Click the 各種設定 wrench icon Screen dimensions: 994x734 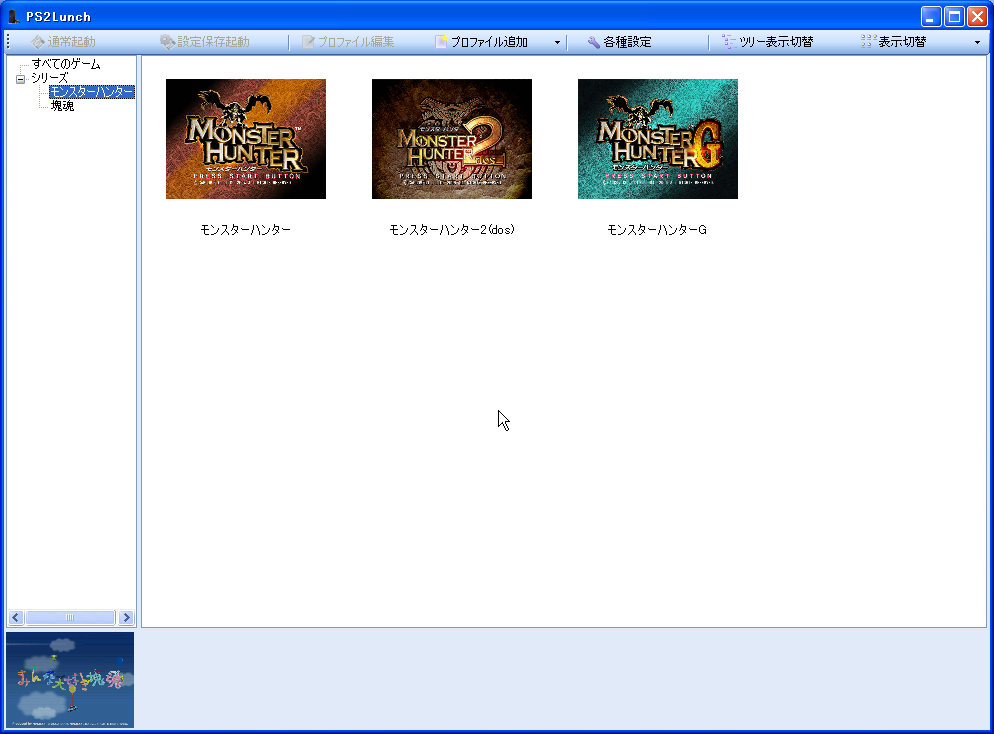(x=593, y=42)
